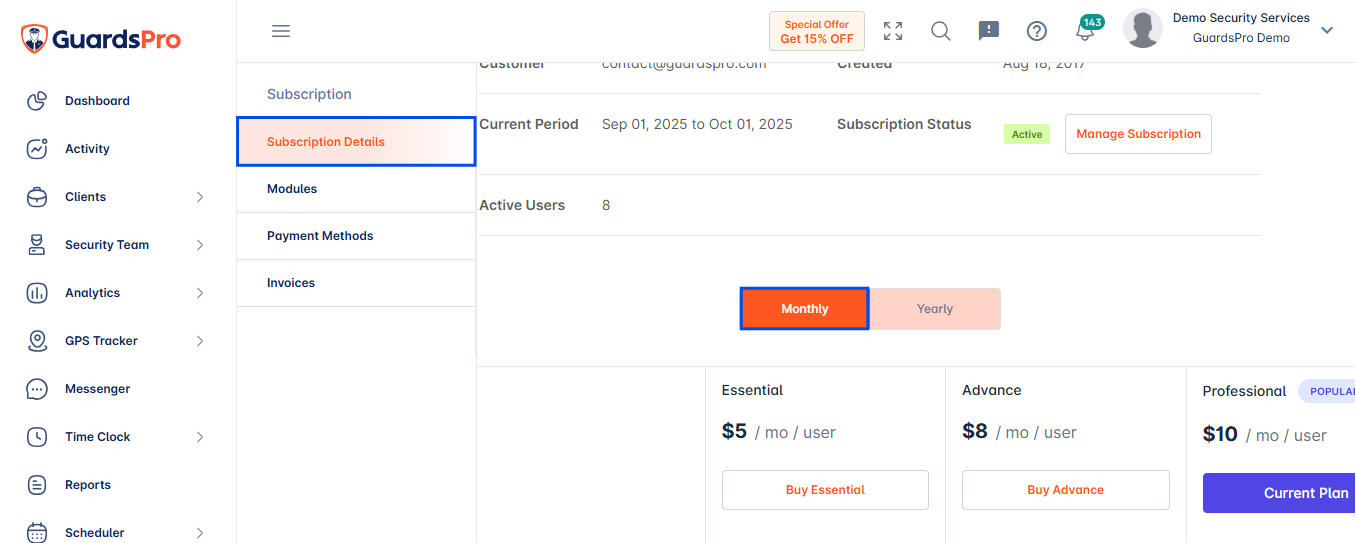Open the search magnifier icon
Screen dimensions: 1356x543
941,31
